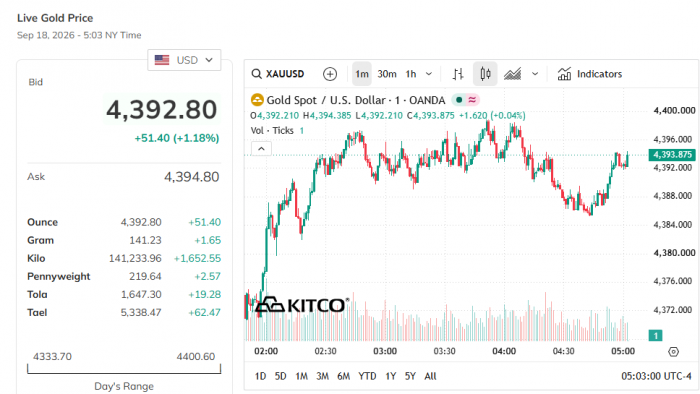
Task: Select the bars chart style icon
Action: pos(458,74)
